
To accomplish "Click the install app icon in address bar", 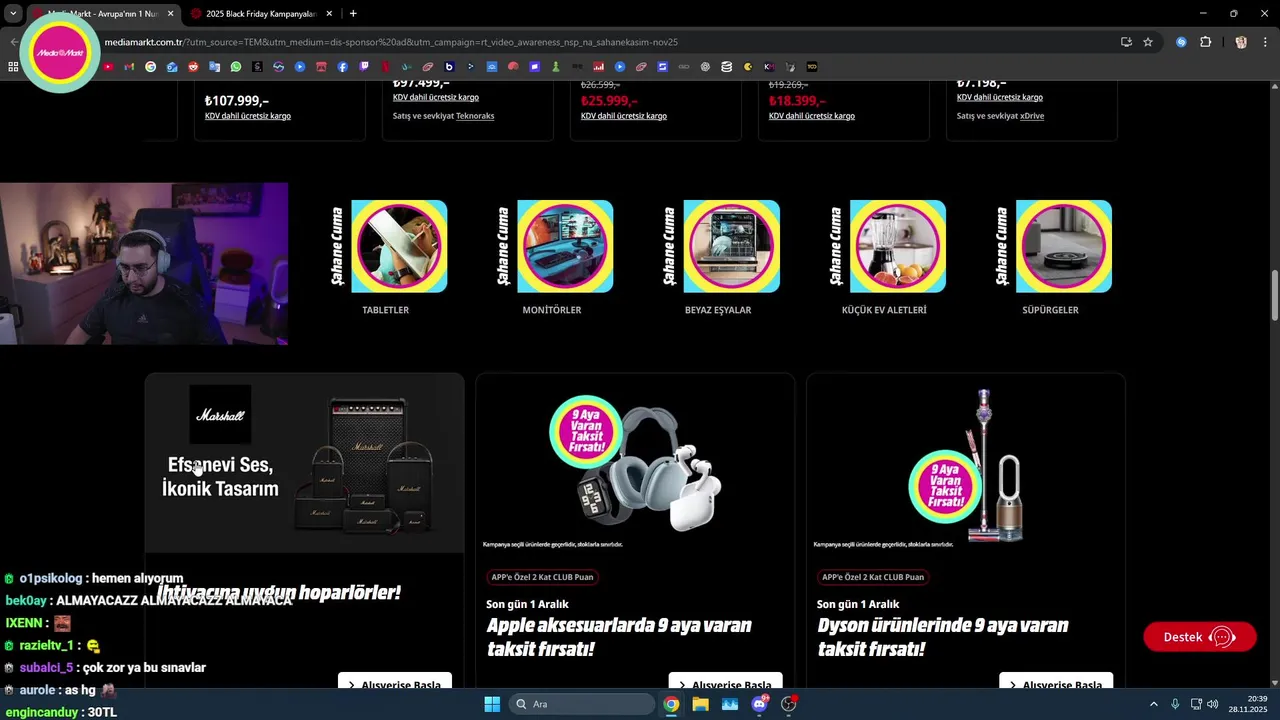I will [1126, 42].
